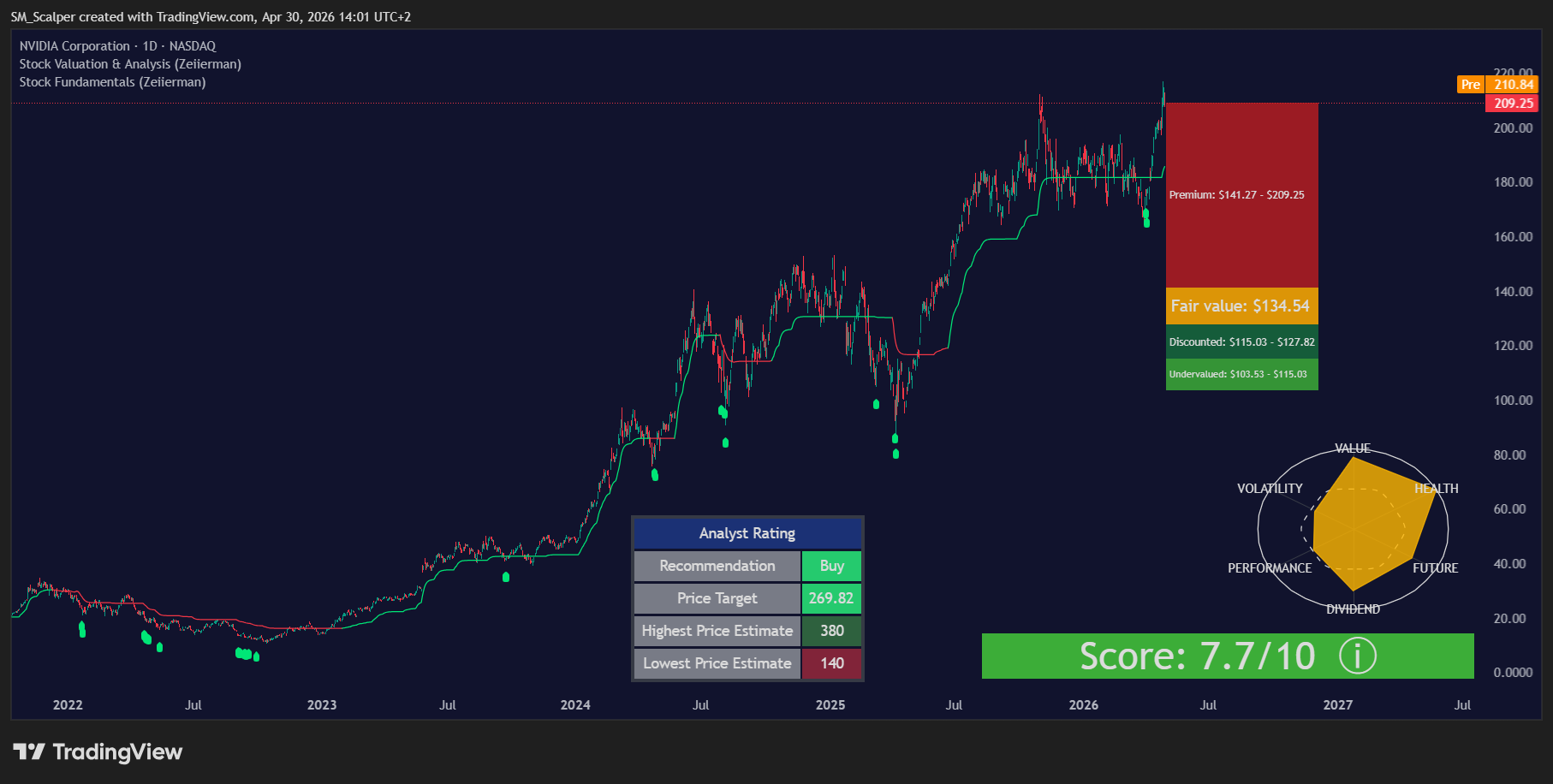Image resolution: width=1553 pixels, height=784 pixels.
Task: Click the VOLATILITY label on radar chart
Action: (x=1270, y=489)
